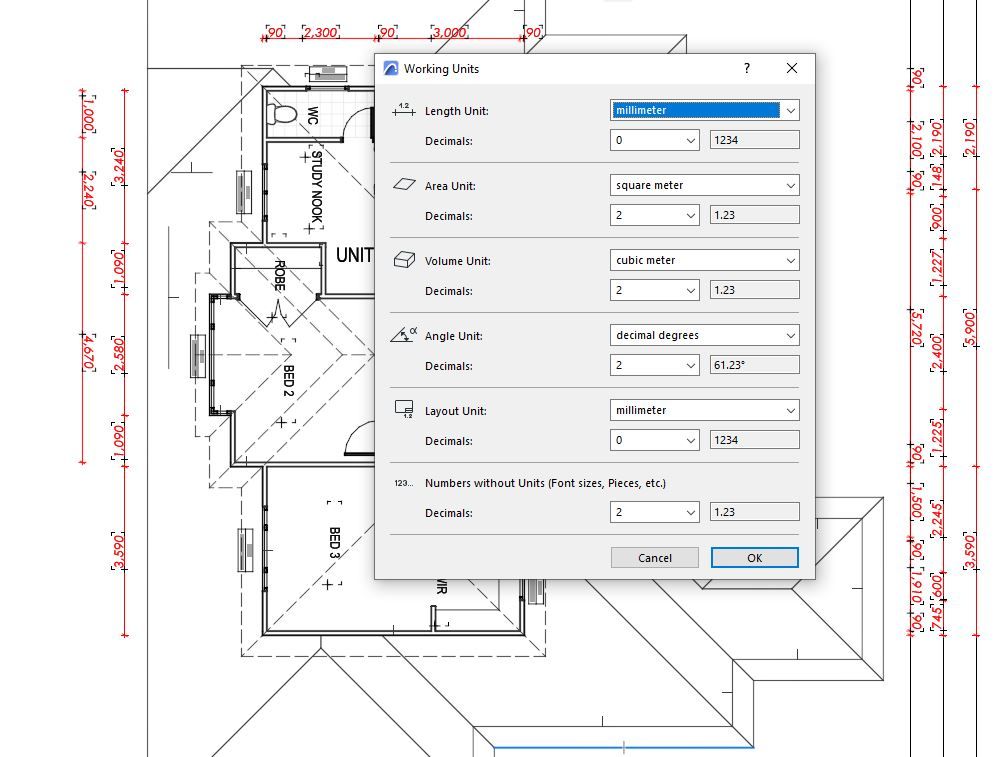Open the Volume Unit cubic meter dropdown
Screen dimensions: 996x757
coord(704,260)
